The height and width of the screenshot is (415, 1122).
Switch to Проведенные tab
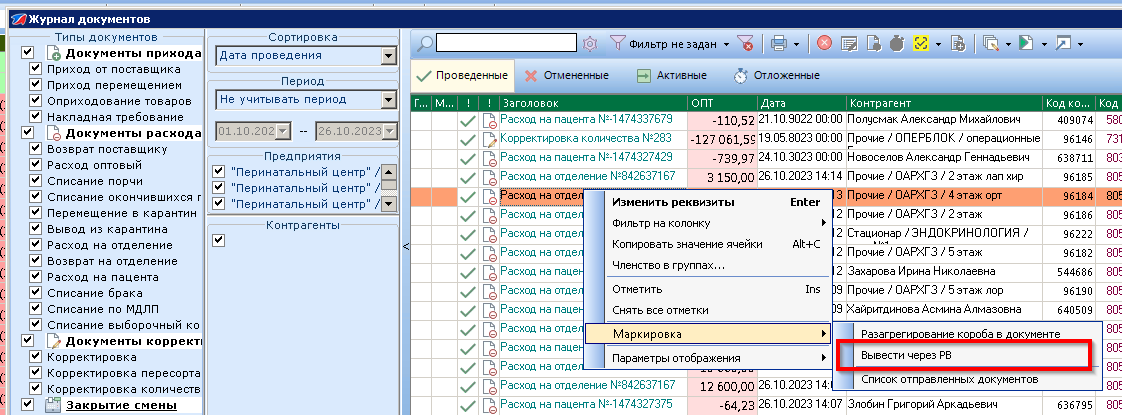pos(462,75)
